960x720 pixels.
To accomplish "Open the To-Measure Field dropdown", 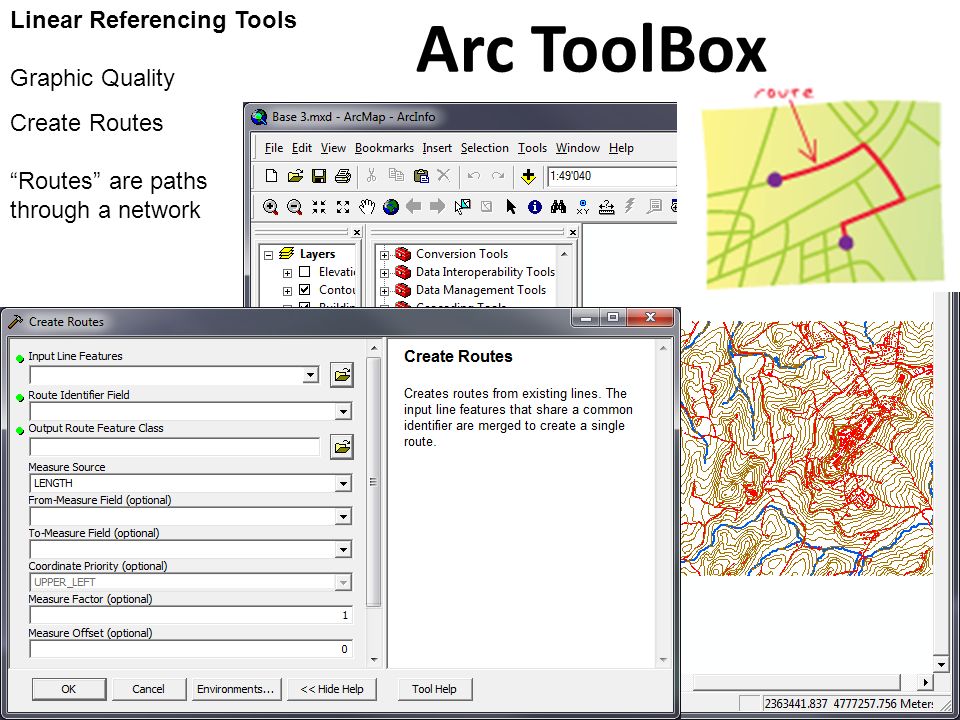I will click(x=343, y=550).
